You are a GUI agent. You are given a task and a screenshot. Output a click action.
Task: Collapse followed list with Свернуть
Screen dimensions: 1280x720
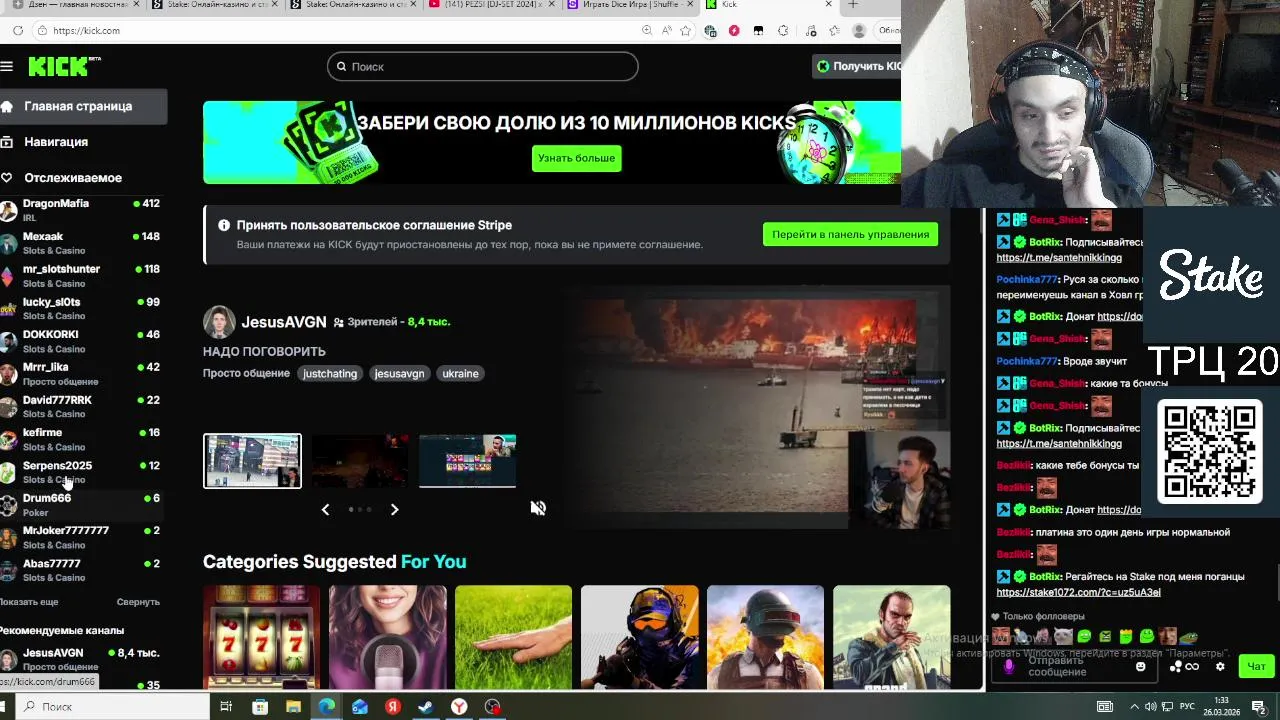(138, 602)
